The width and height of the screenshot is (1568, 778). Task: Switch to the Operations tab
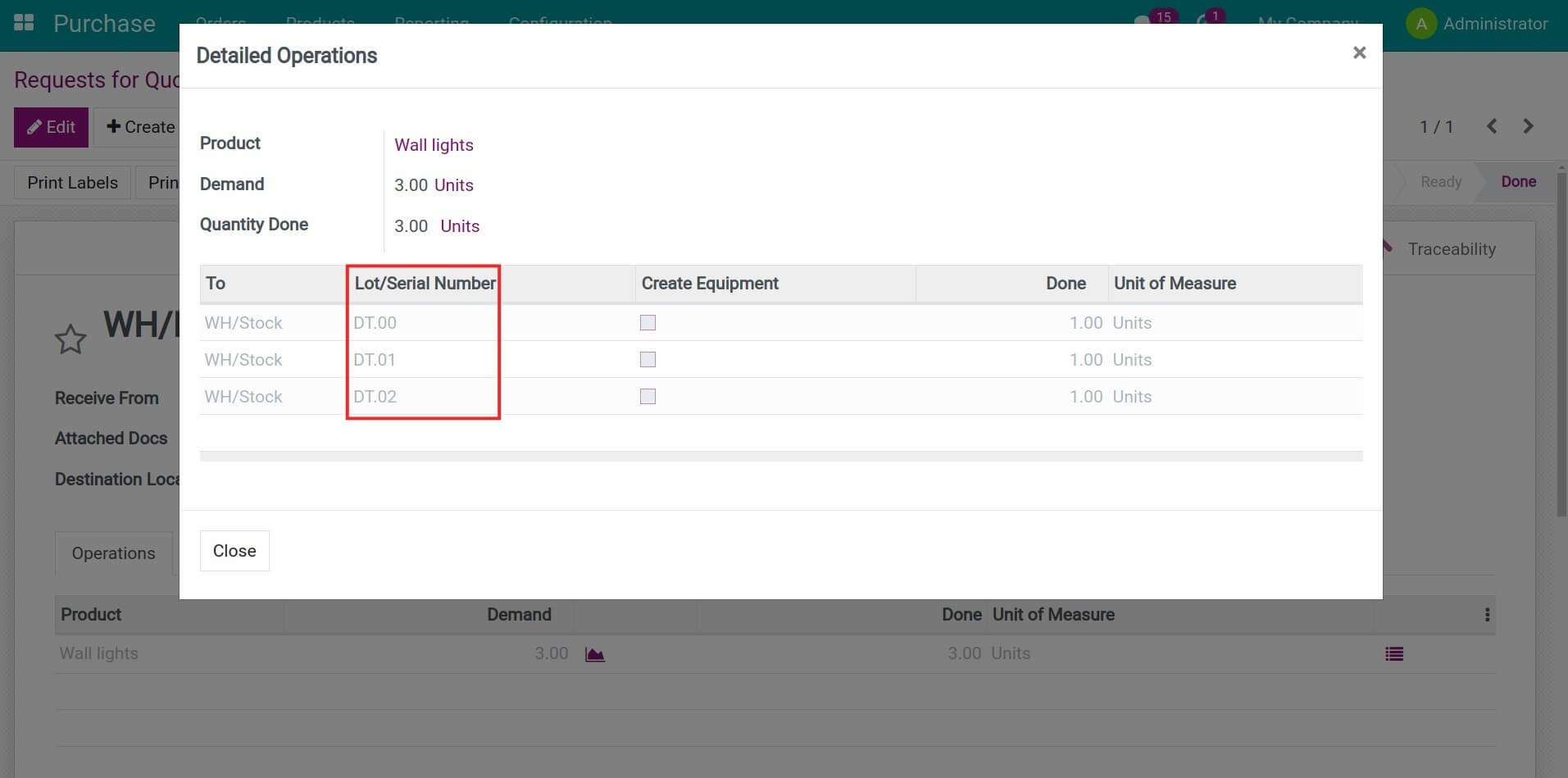[x=112, y=553]
